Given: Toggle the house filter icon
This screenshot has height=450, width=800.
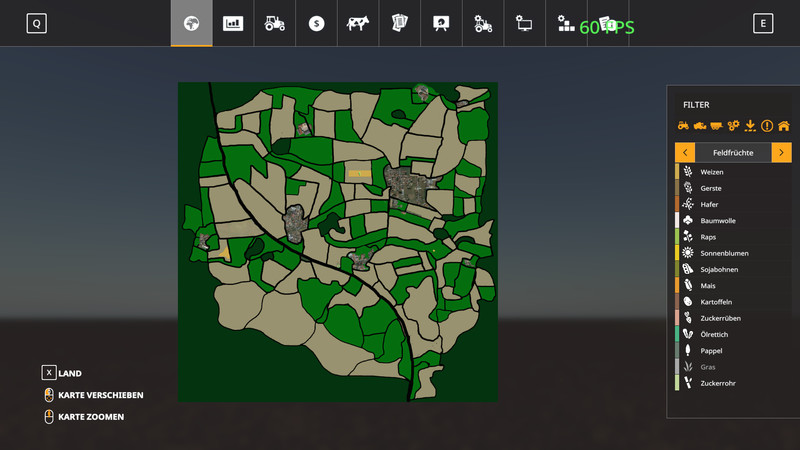Looking at the screenshot, I should pos(783,126).
